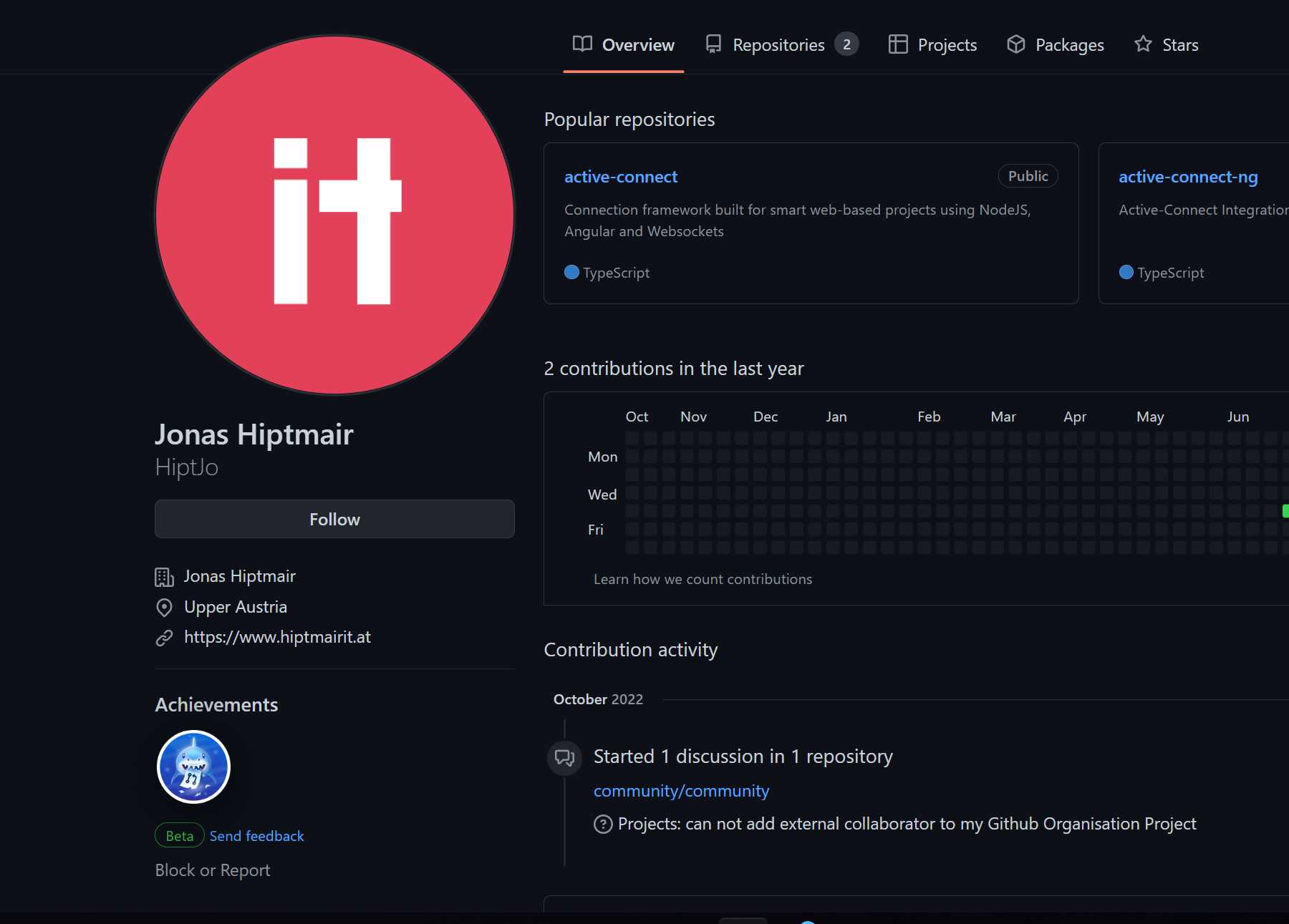Click the Projects table icon

pyautogui.click(x=898, y=44)
